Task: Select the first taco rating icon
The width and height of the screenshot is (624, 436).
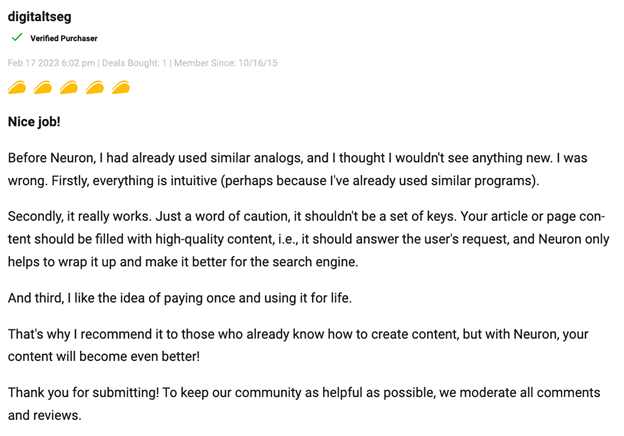Action: click(17, 88)
